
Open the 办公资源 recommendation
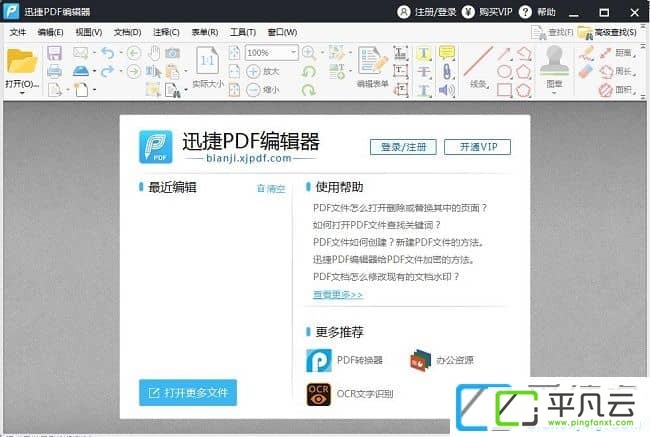(x=441, y=360)
